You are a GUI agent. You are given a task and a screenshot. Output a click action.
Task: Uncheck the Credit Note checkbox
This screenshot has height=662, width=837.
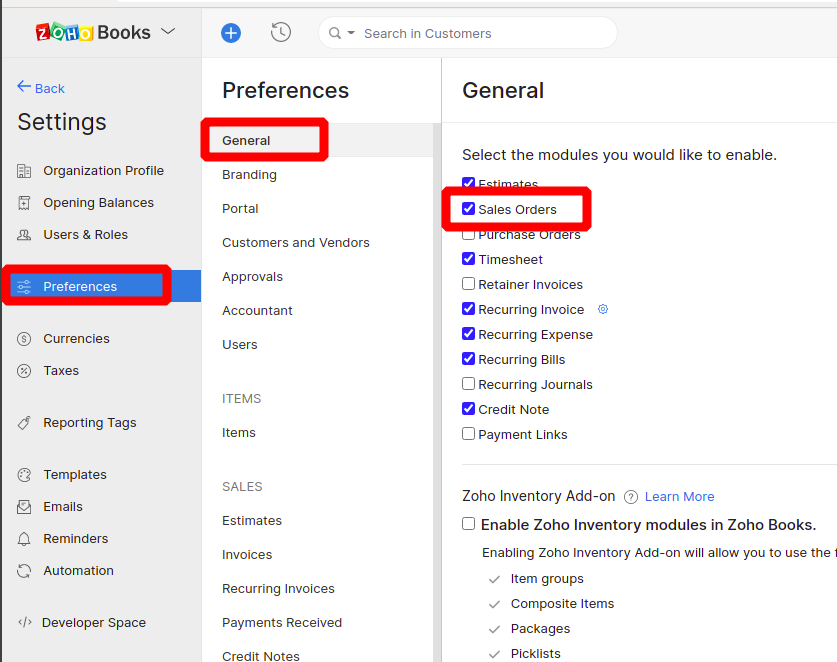point(468,408)
